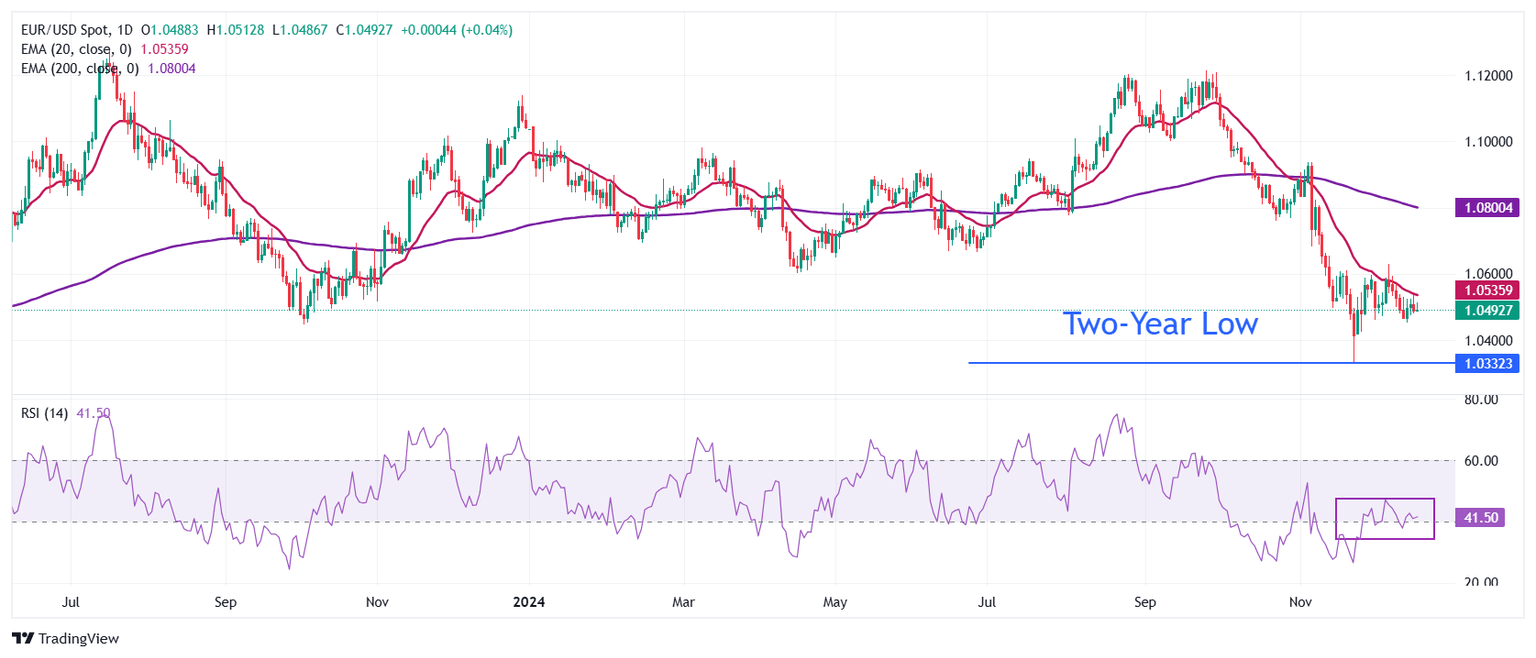This screenshot has height=658, width=1536.
Task: Click the green 1.04927 current price label
Action: [1489, 310]
